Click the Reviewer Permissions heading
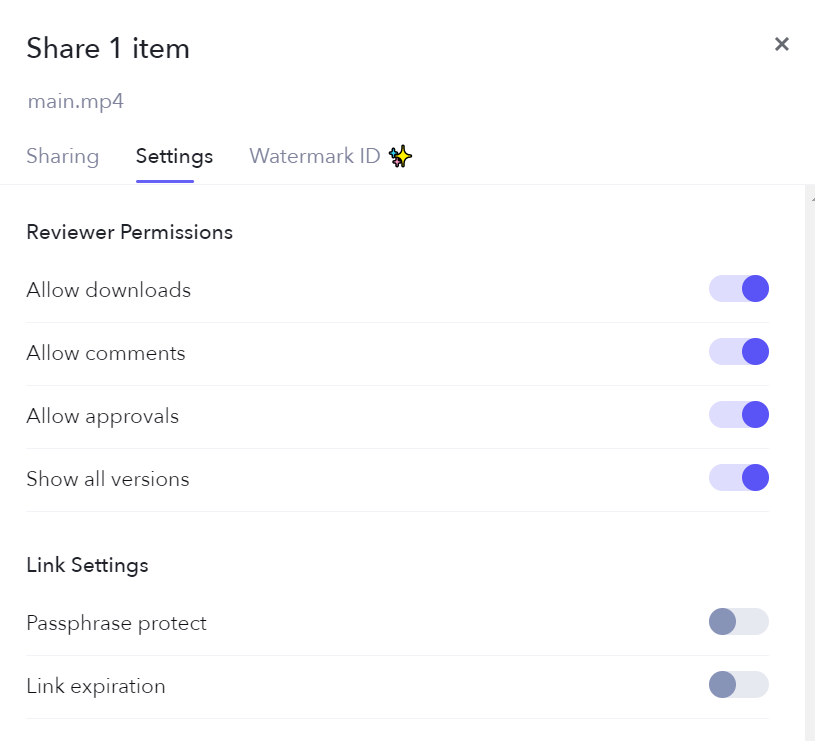Screen dimensions: 815x741 pos(129,232)
